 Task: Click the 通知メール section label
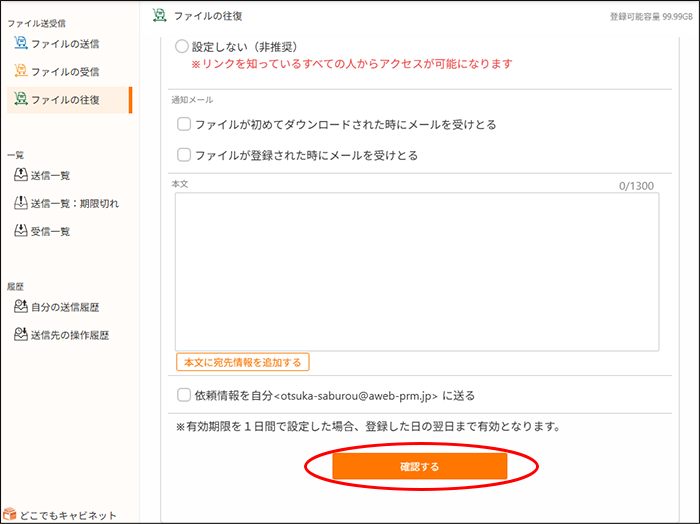(x=192, y=100)
